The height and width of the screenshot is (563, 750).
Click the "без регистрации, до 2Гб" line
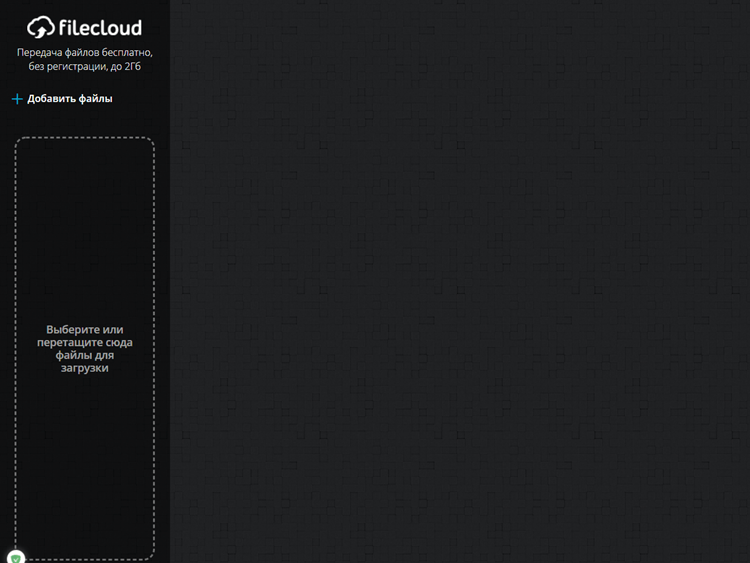tap(85, 66)
